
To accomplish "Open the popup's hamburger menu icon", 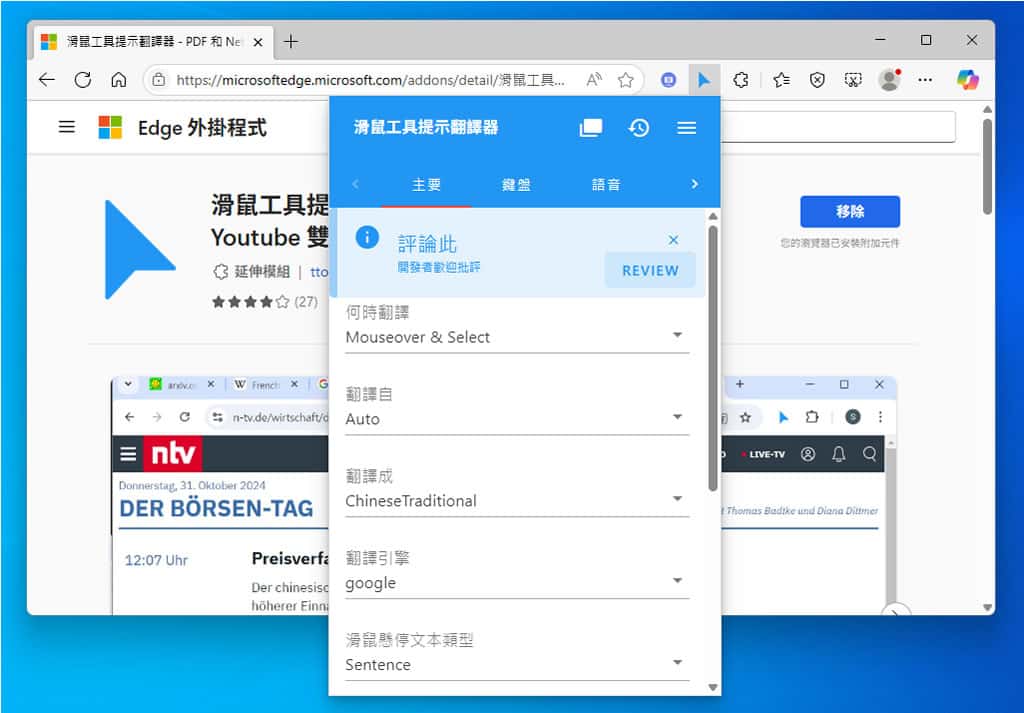I will click(686, 127).
